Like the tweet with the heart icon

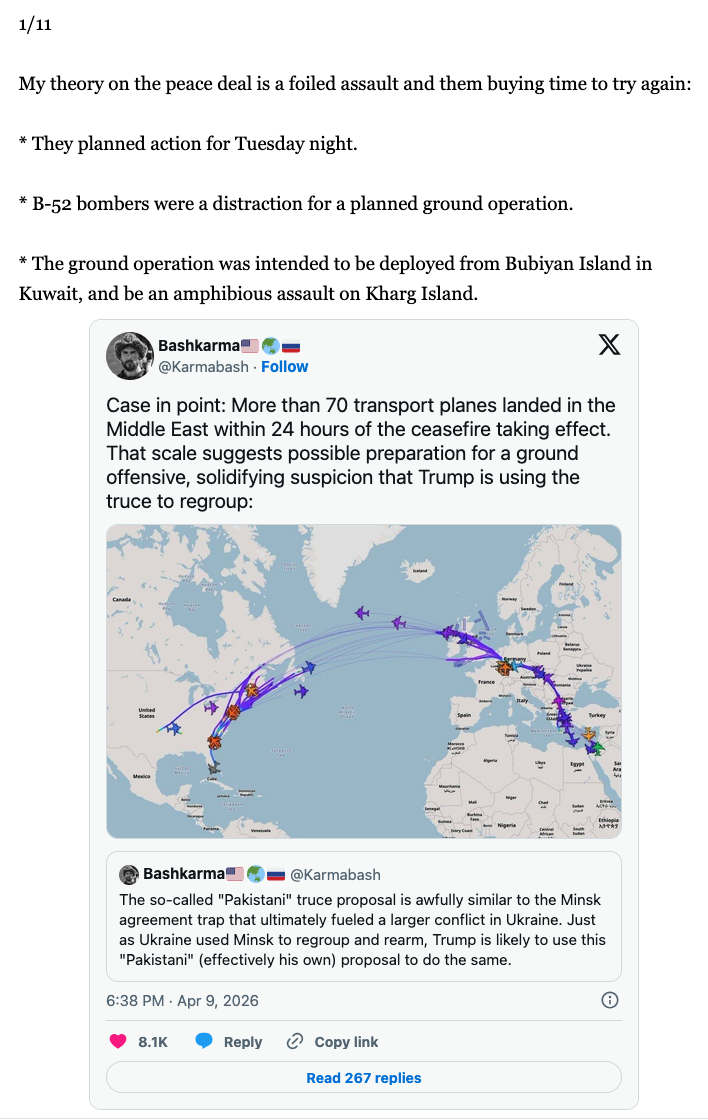click(x=116, y=1041)
